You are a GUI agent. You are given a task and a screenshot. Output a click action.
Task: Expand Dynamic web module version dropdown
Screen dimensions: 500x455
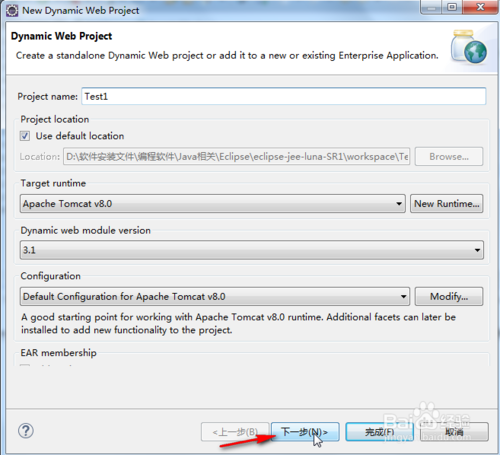tap(252, 250)
